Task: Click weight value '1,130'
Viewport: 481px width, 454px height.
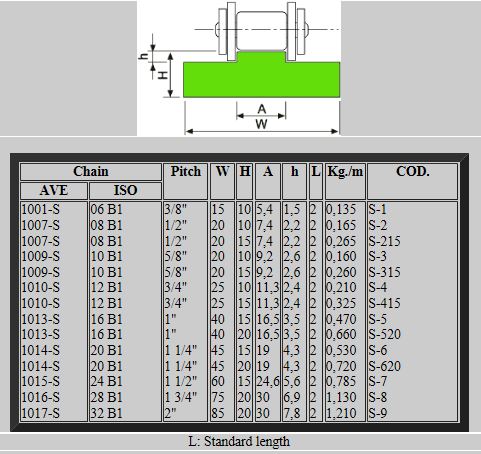Action: click(341, 397)
